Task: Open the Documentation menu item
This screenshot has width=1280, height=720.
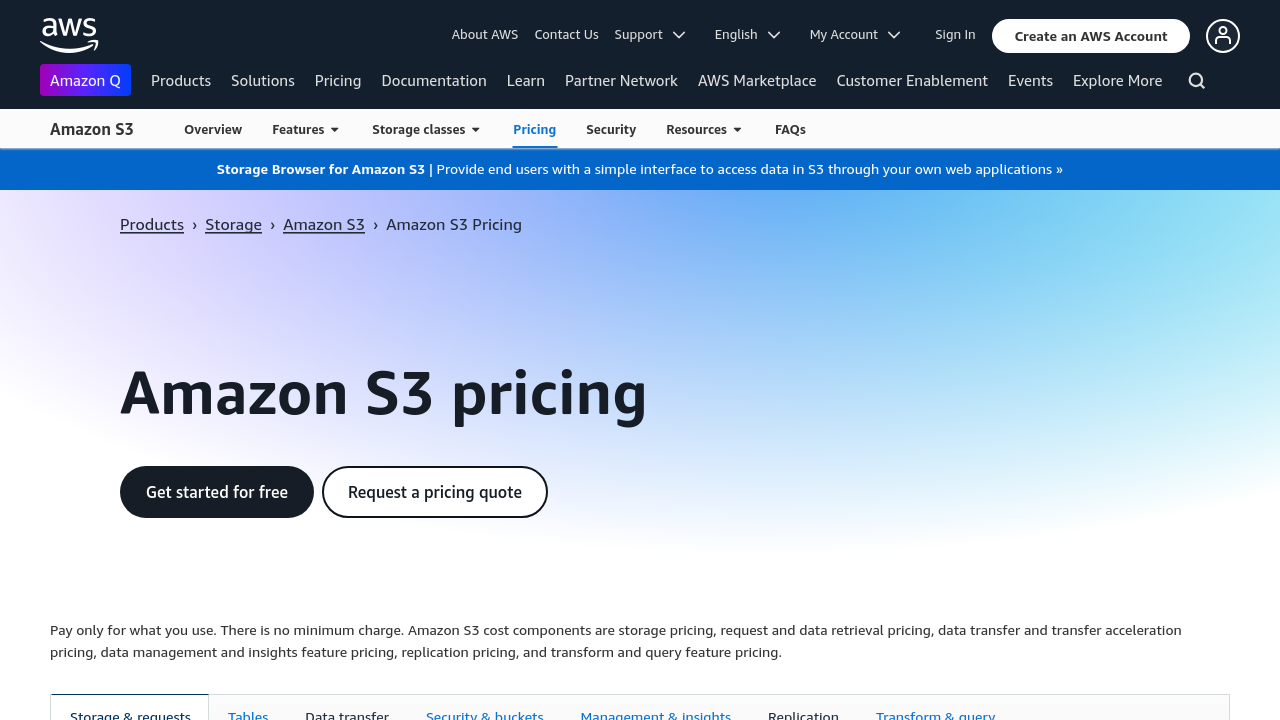Action: coord(434,81)
